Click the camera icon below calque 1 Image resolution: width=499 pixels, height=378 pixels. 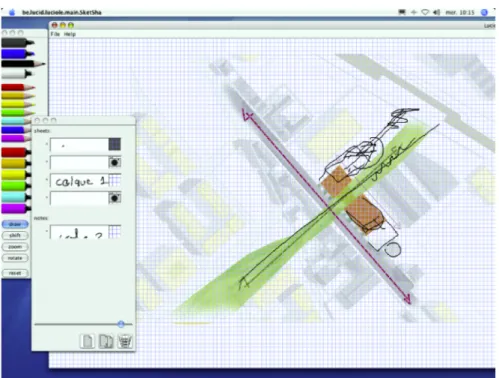[115, 198]
